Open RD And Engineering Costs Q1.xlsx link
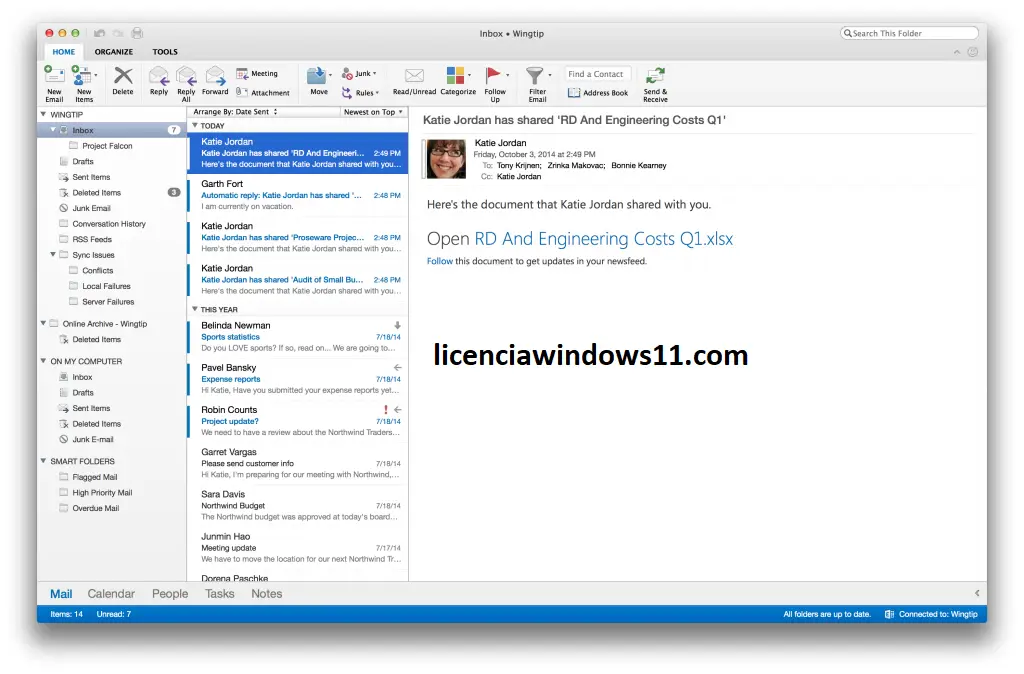This screenshot has width=1024, height=674. point(603,239)
